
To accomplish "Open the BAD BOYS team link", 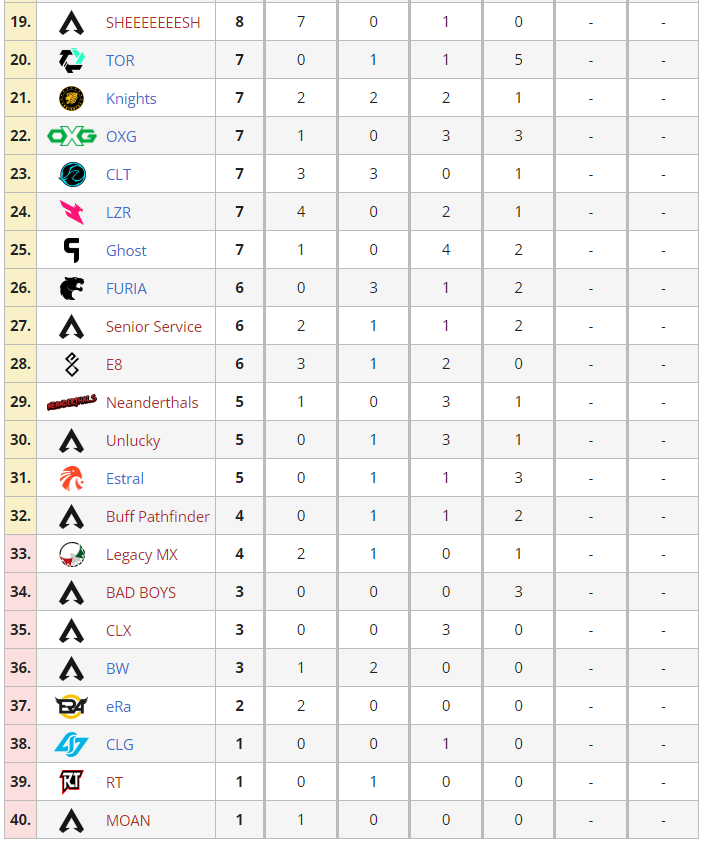I will pos(141,592).
